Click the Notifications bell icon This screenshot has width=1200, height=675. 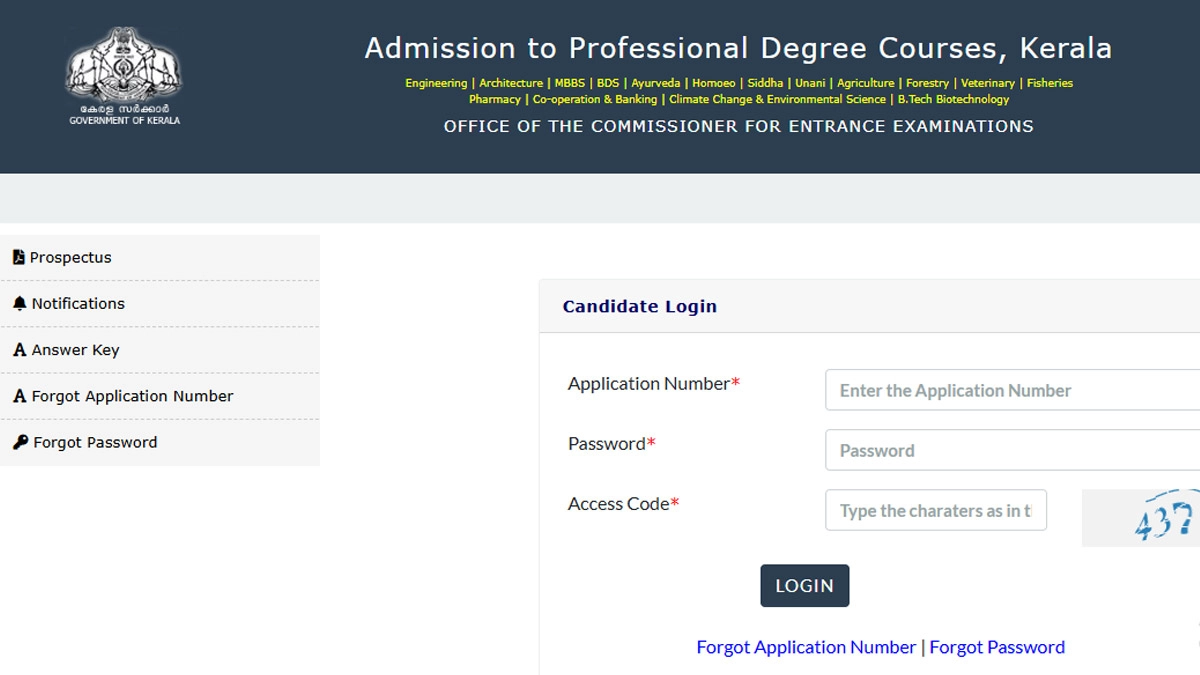tap(18, 303)
